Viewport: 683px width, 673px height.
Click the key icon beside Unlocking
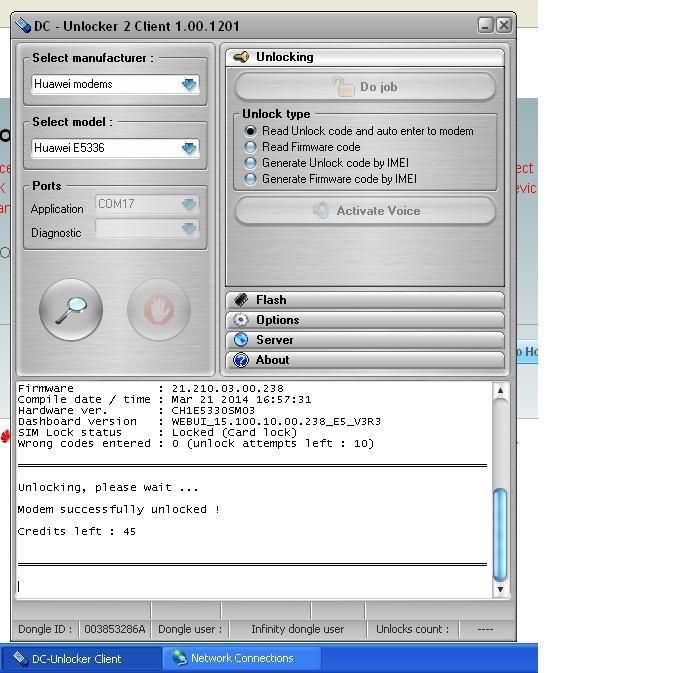[241, 57]
